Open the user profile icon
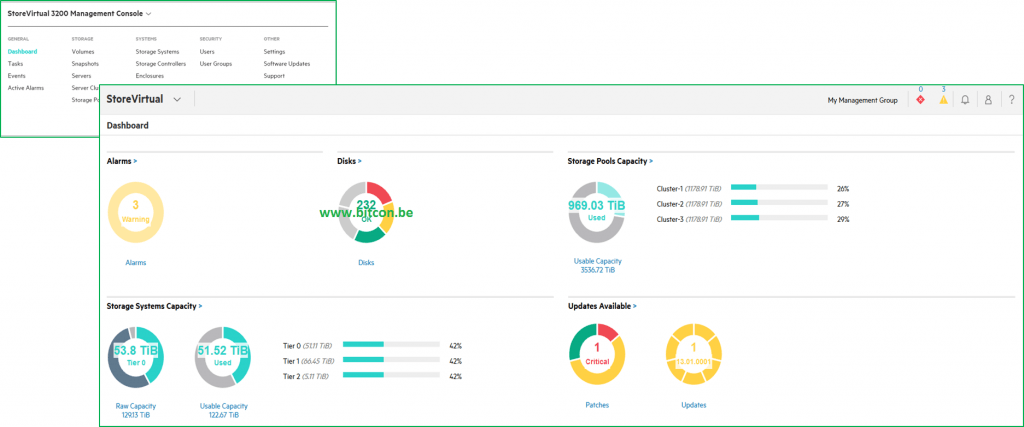 [x=988, y=100]
